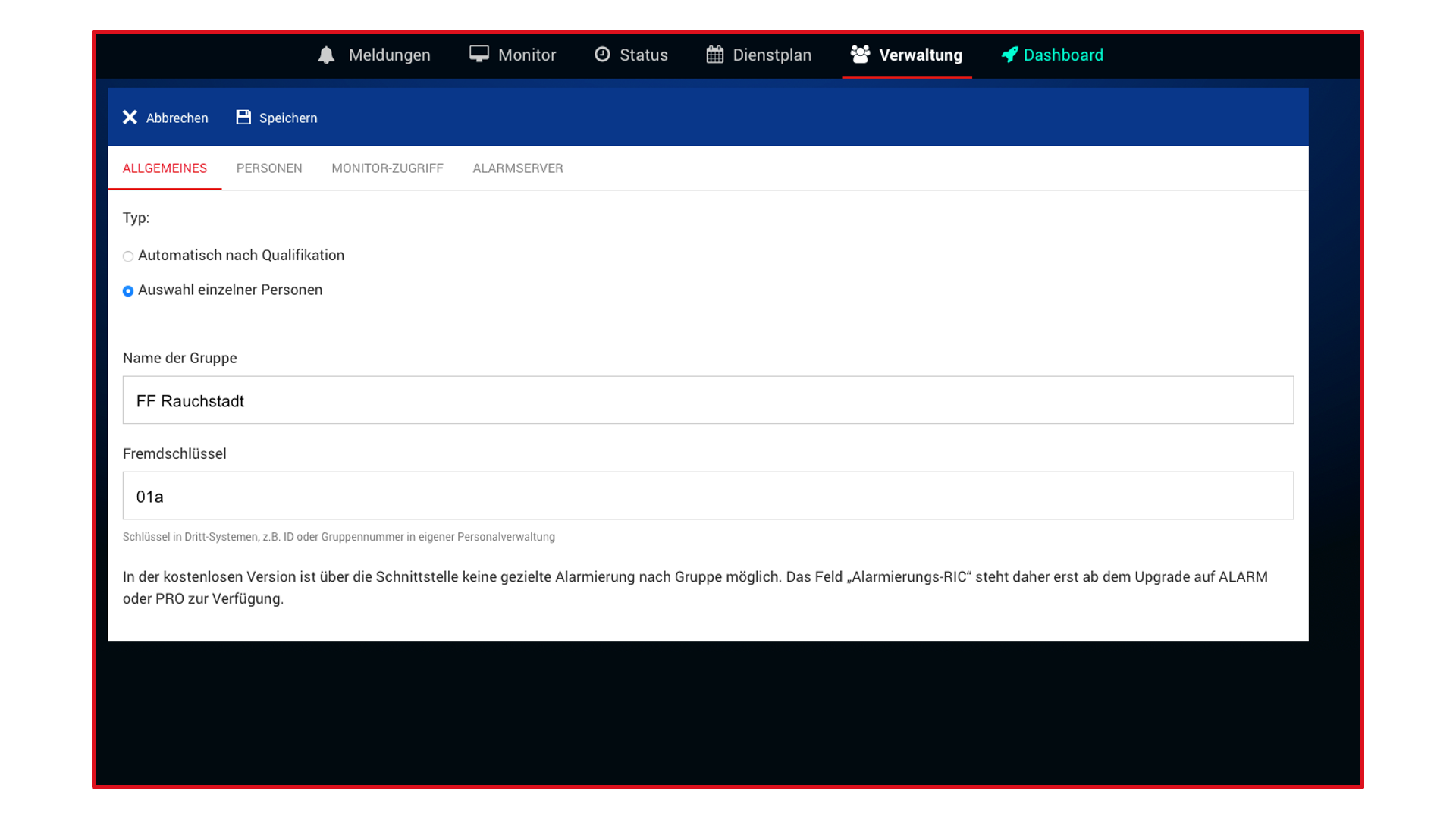This screenshot has width=1456, height=819.
Task: Click the monitor screen icon
Action: (479, 54)
